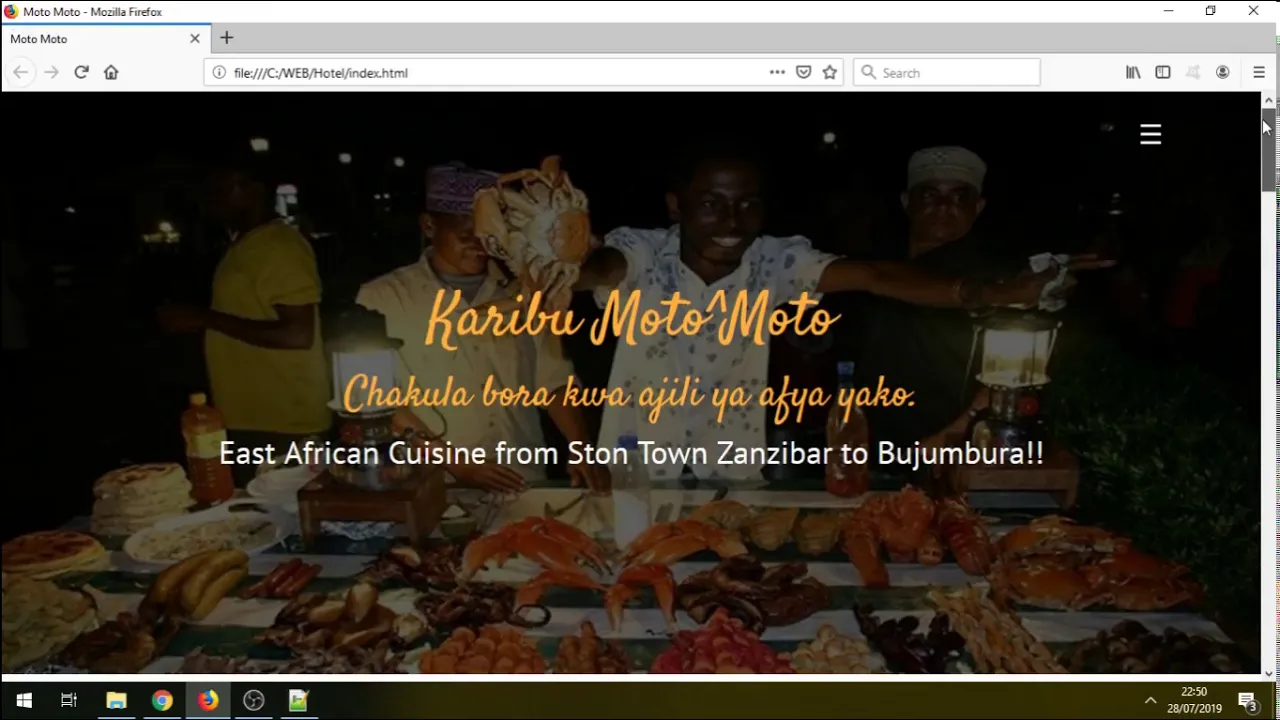Open Windows notification center
This screenshot has width=1280, height=720.
coord(1248,701)
